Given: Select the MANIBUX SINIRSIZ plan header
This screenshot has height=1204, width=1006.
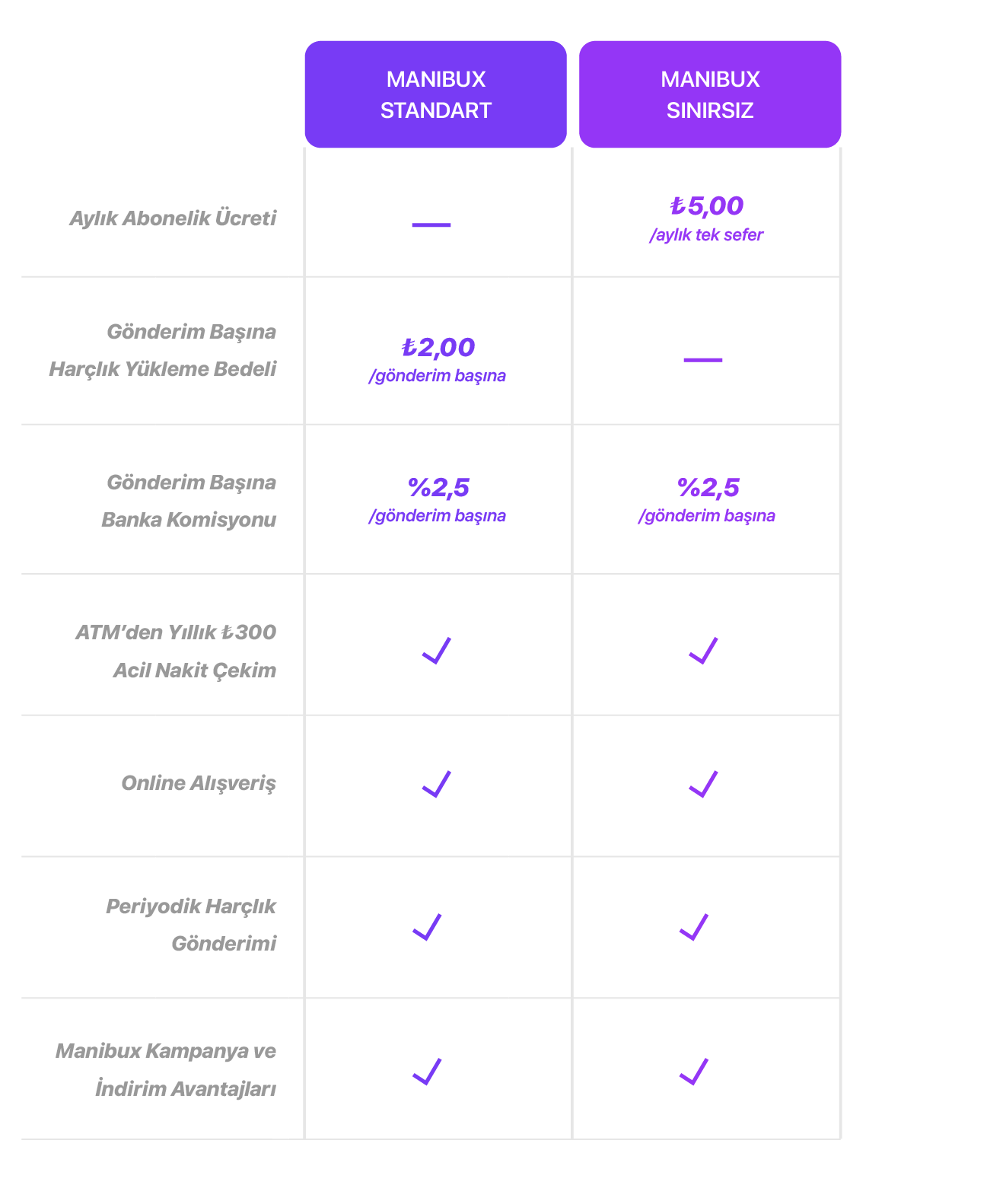Looking at the screenshot, I should coord(710,94).
